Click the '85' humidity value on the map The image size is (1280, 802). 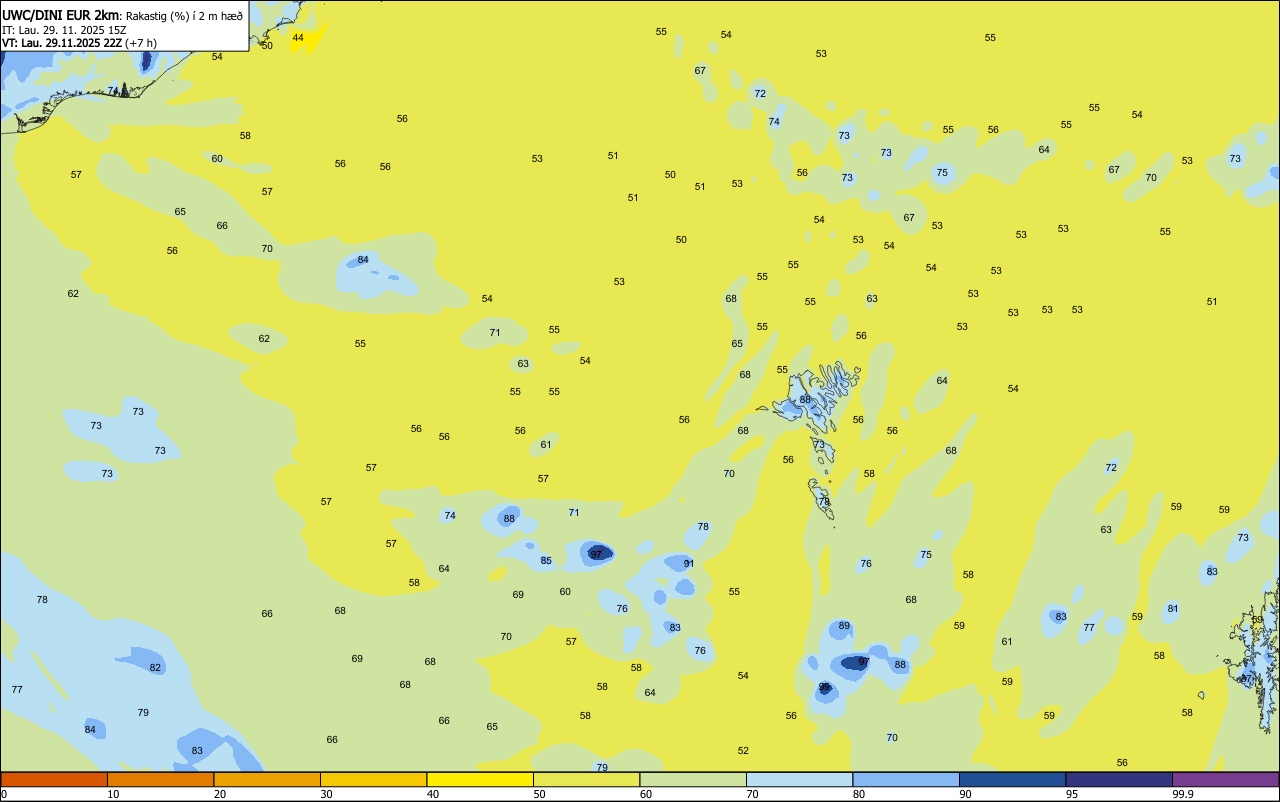(x=546, y=561)
